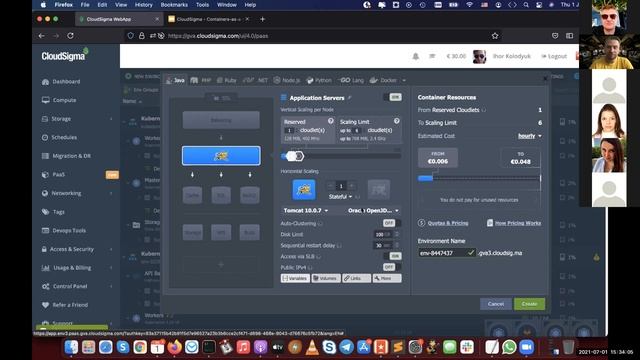Image resolution: width=640 pixels, height=360 pixels.
Task: Click the SQL database node block
Action: click(x=221, y=195)
